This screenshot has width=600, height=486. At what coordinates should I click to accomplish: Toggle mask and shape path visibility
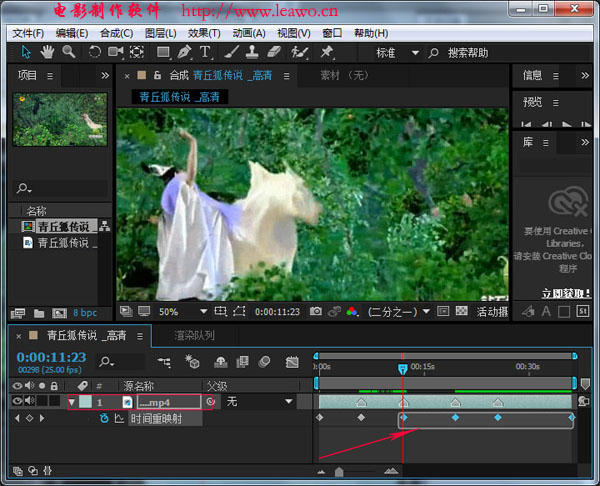click(x=239, y=311)
